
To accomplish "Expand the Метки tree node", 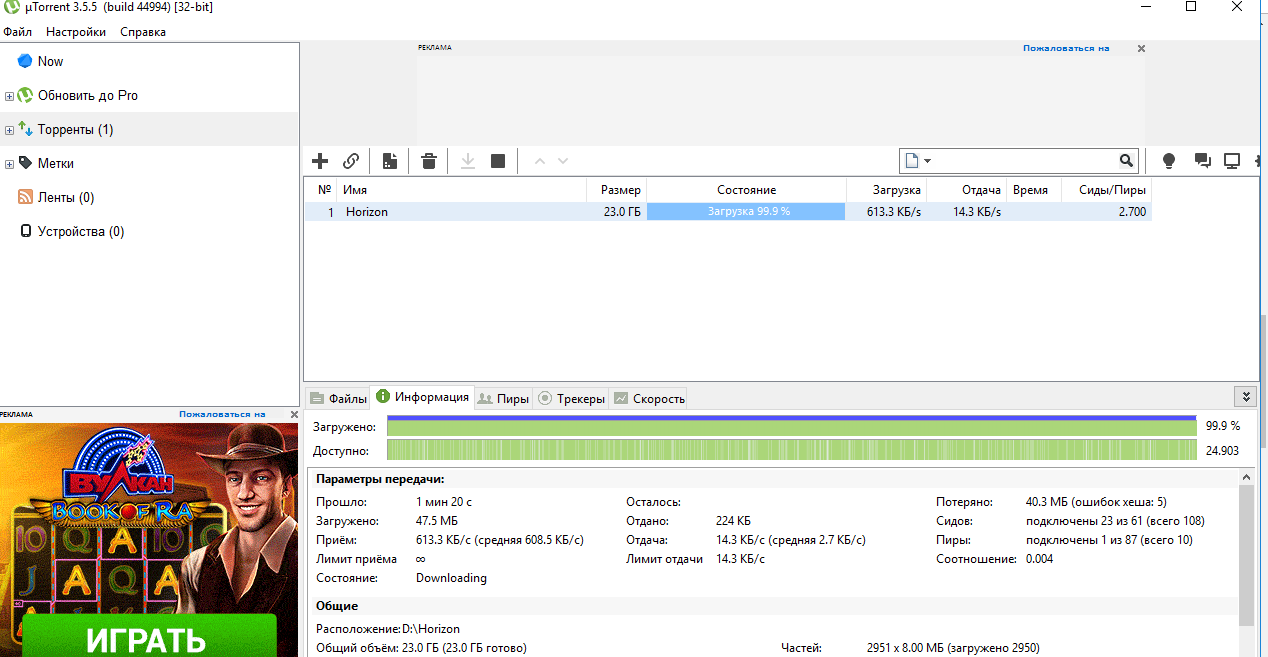I will 9,164.
